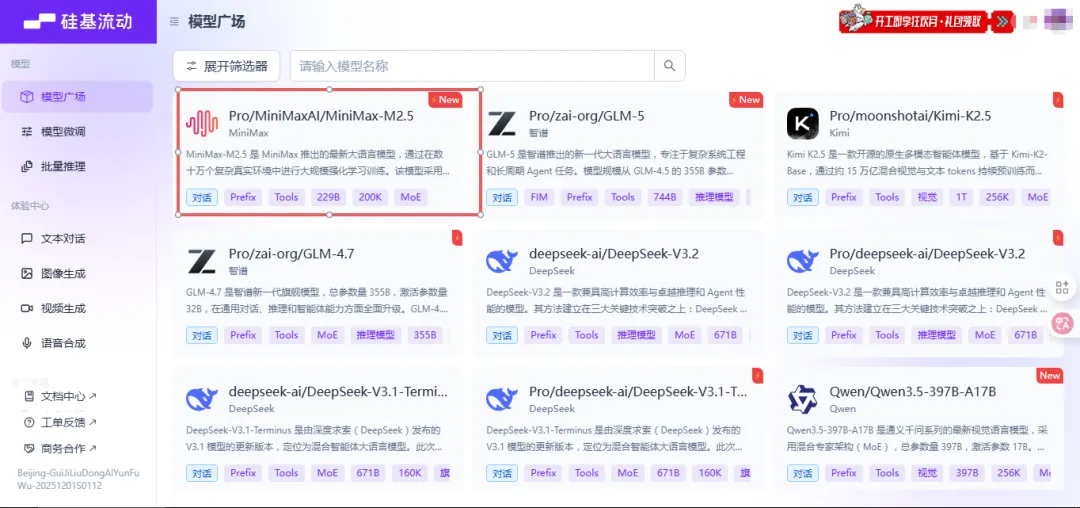Click the 744B tag on GLM-5 card
Viewport: 1080px width, 508px height.
coord(664,198)
